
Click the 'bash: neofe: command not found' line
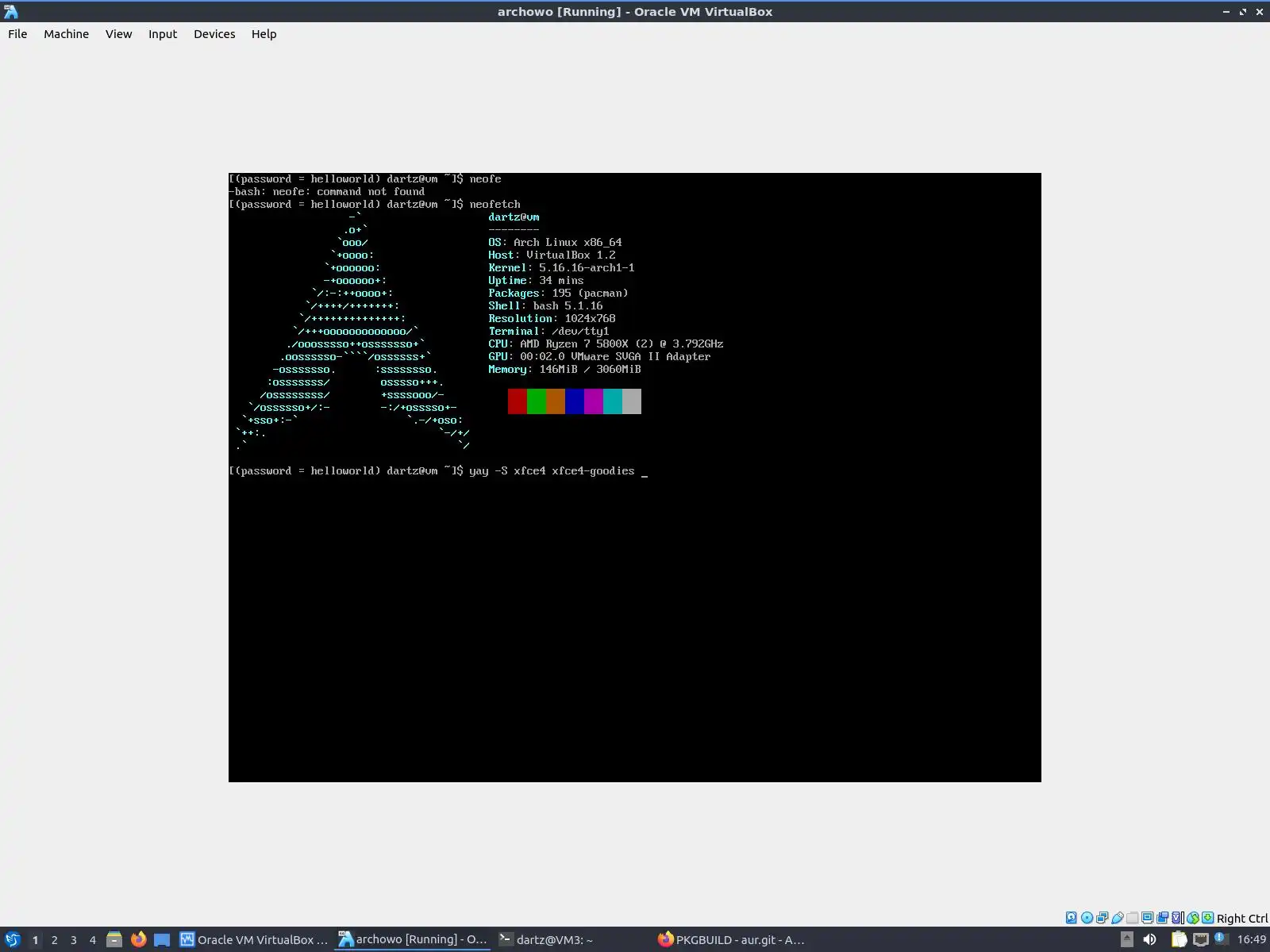coord(327,192)
